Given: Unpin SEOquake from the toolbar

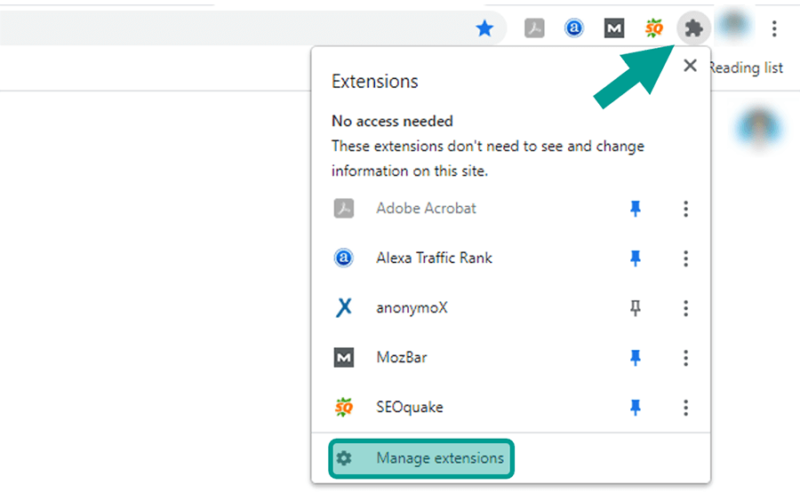Looking at the screenshot, I should [635, 407].
